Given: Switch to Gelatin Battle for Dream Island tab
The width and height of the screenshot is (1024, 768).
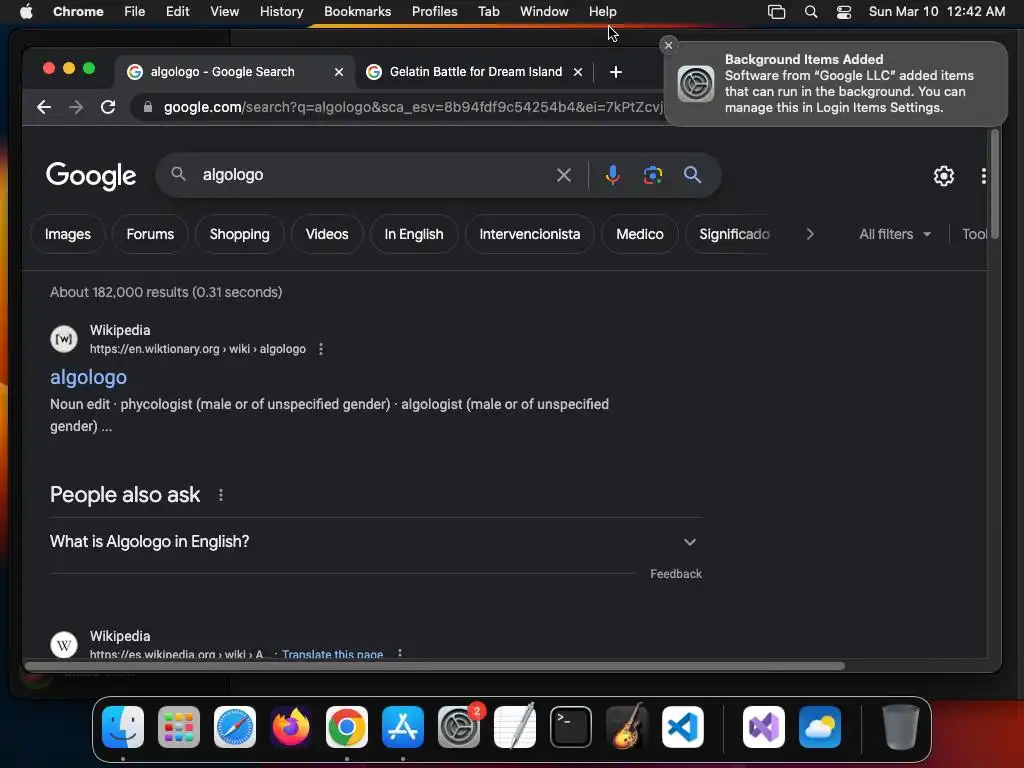Looking at the screenshot, I should 475,72.
